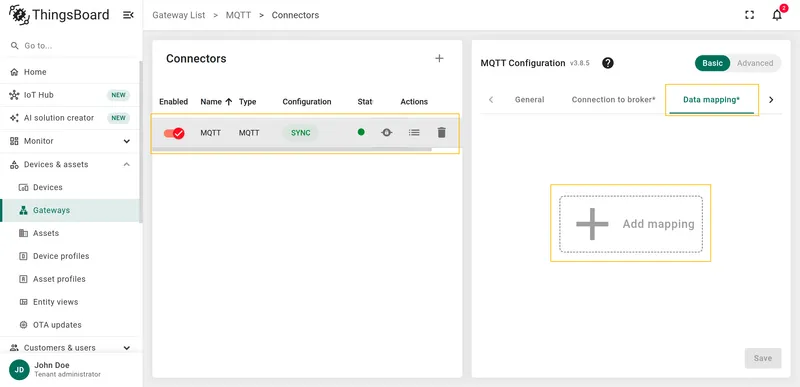Open Home in the sidebar
This screenshot has width=800, height=387.
point(70,72)
